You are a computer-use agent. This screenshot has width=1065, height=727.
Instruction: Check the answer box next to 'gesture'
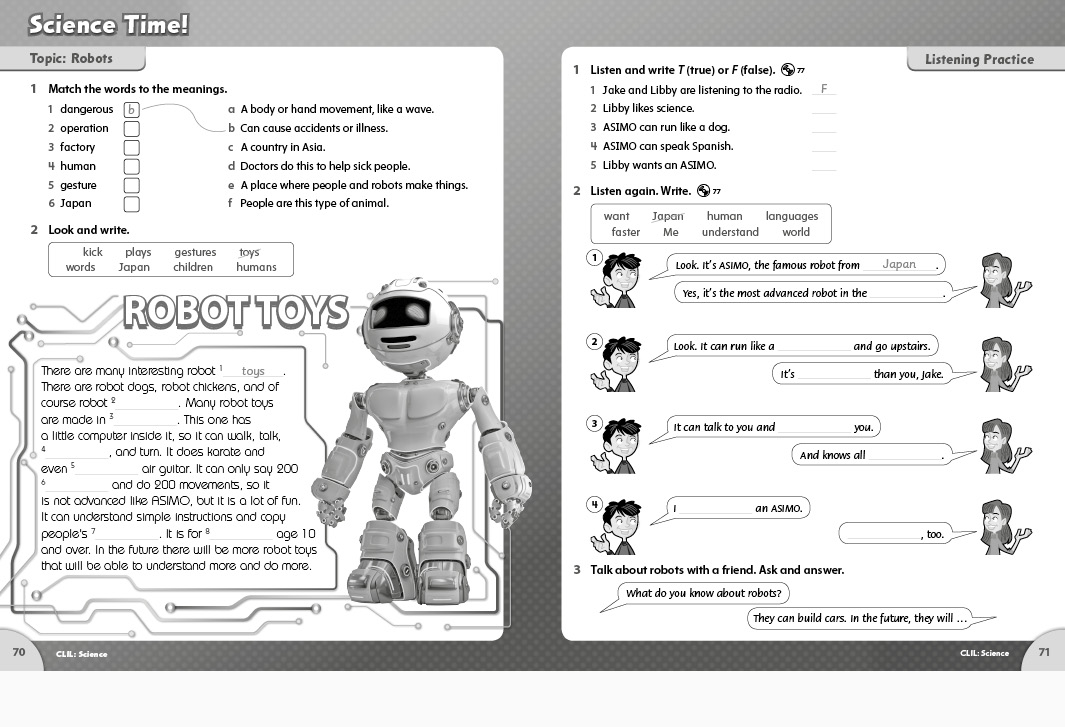click(132, 185)
